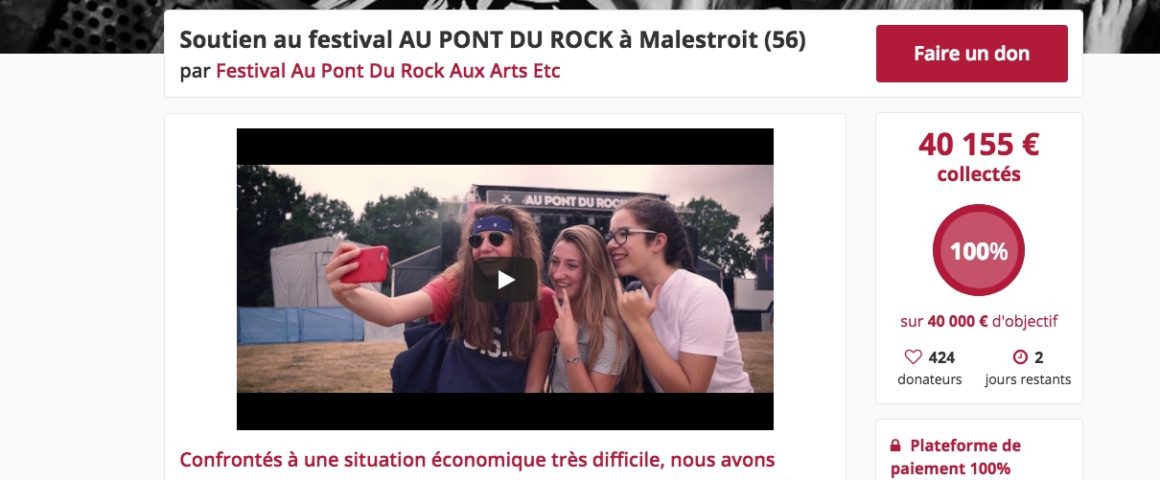Click the heart icon beside 424 donateurs

[x=913, y=357]
